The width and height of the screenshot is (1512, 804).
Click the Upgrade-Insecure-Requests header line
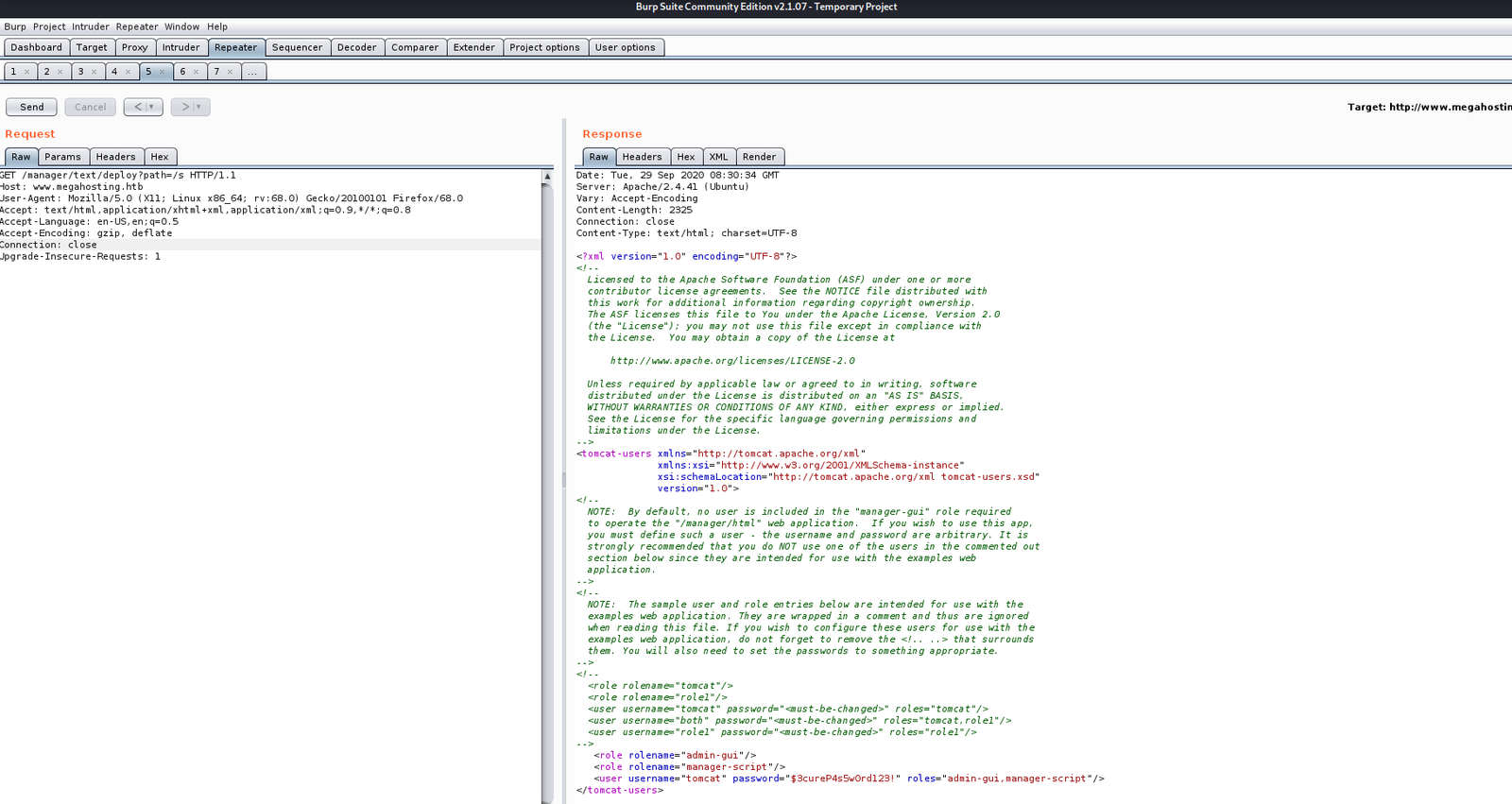pos(80,256)
